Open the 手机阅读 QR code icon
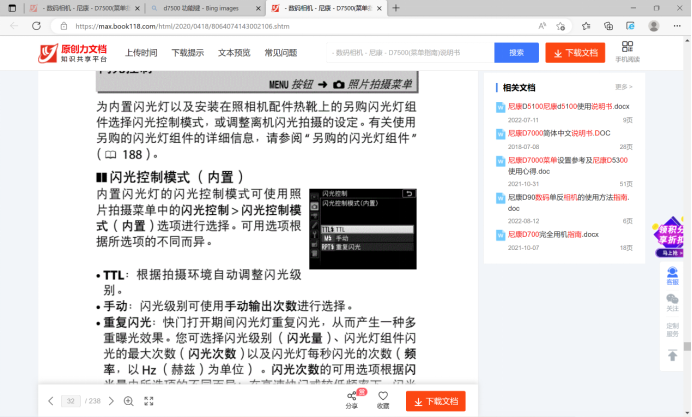 point(628,51)
